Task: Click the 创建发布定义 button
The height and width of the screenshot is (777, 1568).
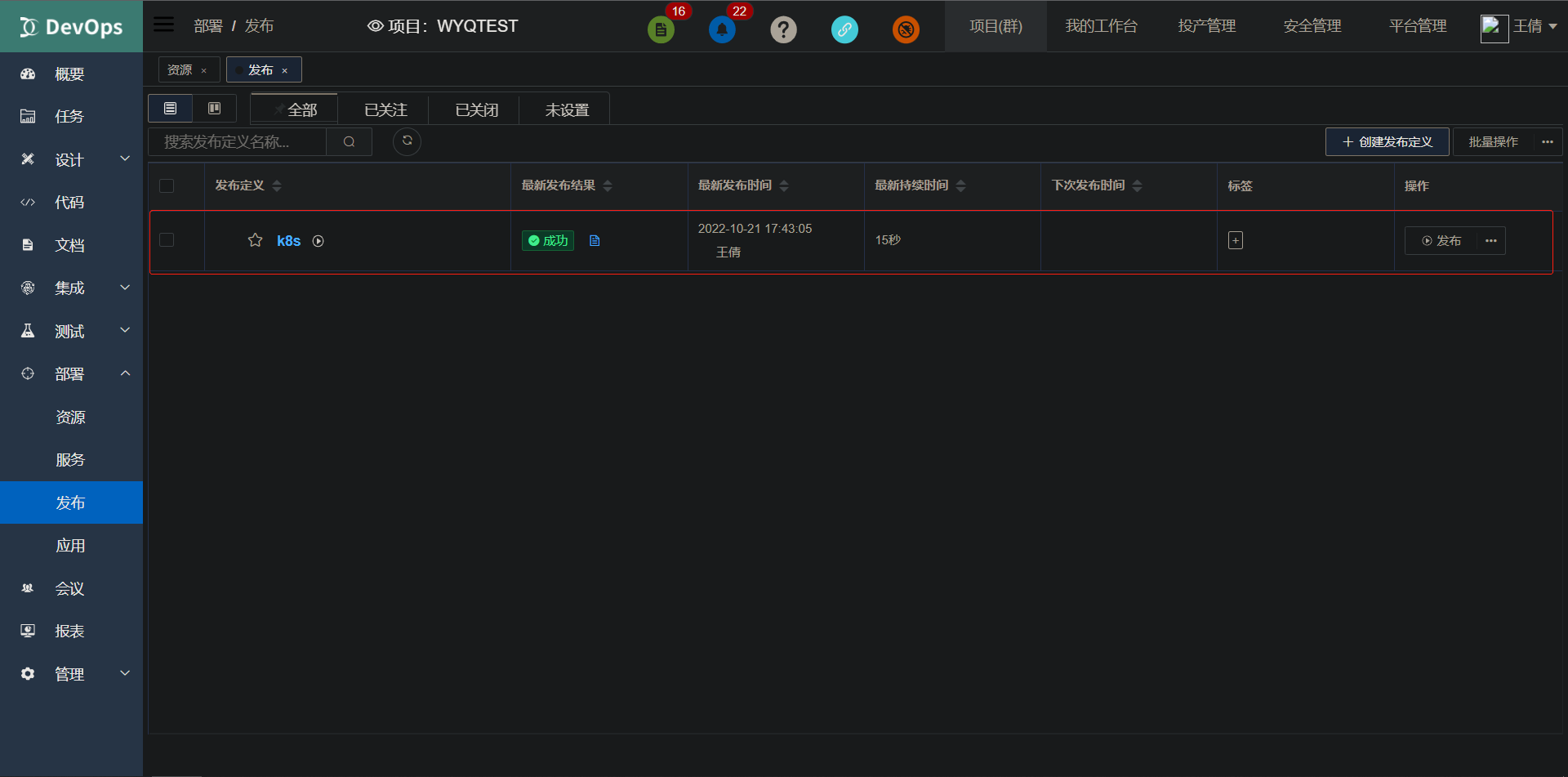Action: point(1386,141)
